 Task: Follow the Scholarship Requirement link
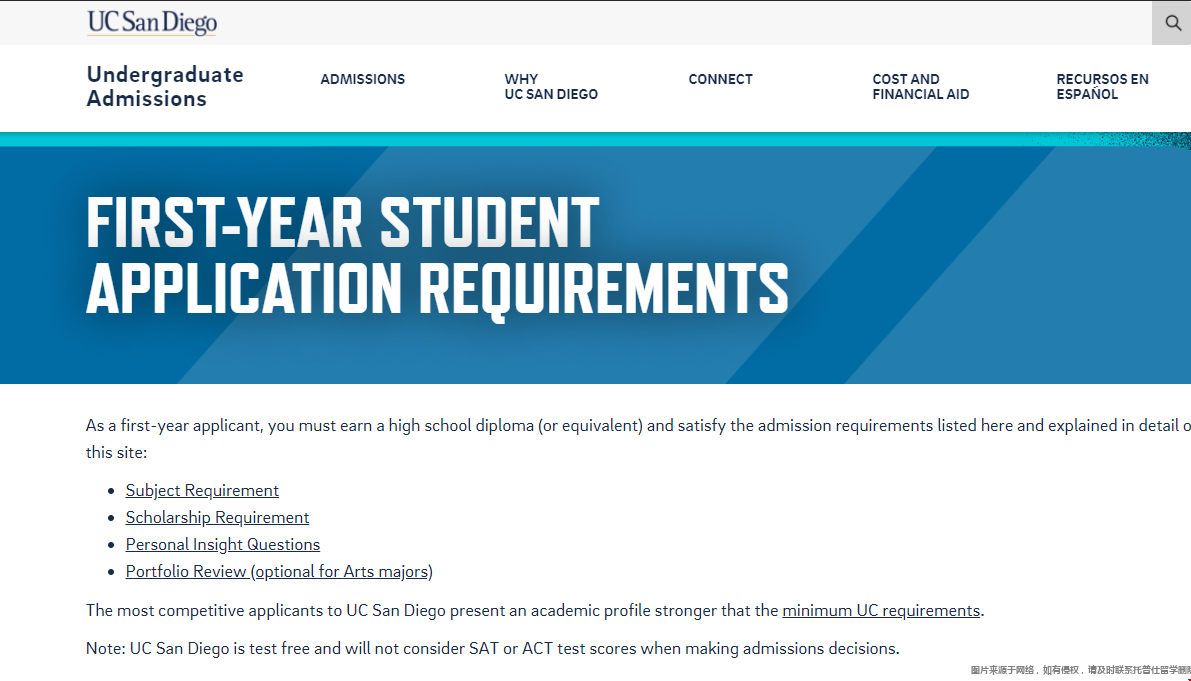[x=217, y=517]
